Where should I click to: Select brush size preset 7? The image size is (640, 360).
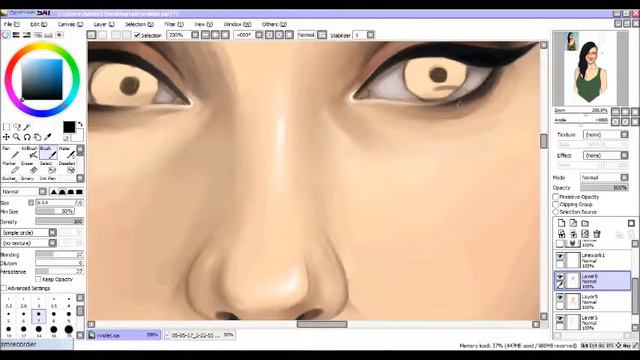coord(38,316)
